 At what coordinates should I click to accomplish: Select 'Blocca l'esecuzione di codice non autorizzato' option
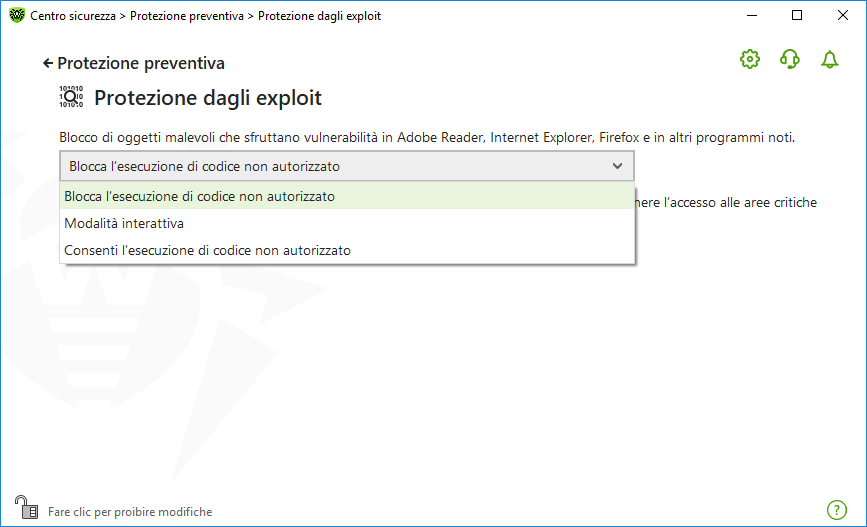(x=200, y=196)
